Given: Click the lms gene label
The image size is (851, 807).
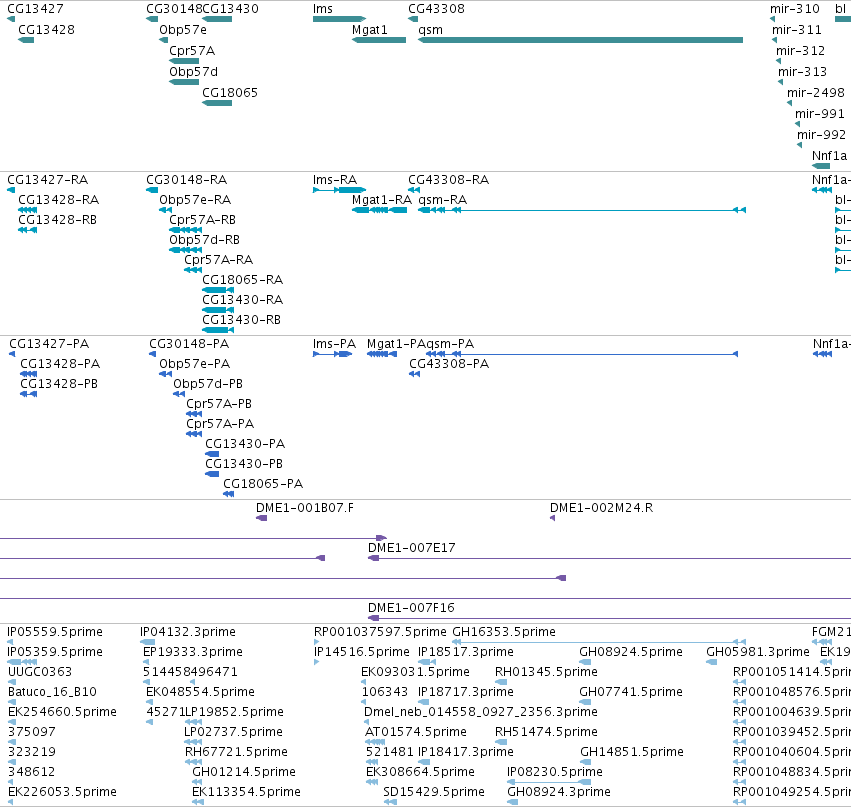Looking at the screenshot, I should (323, 9).
